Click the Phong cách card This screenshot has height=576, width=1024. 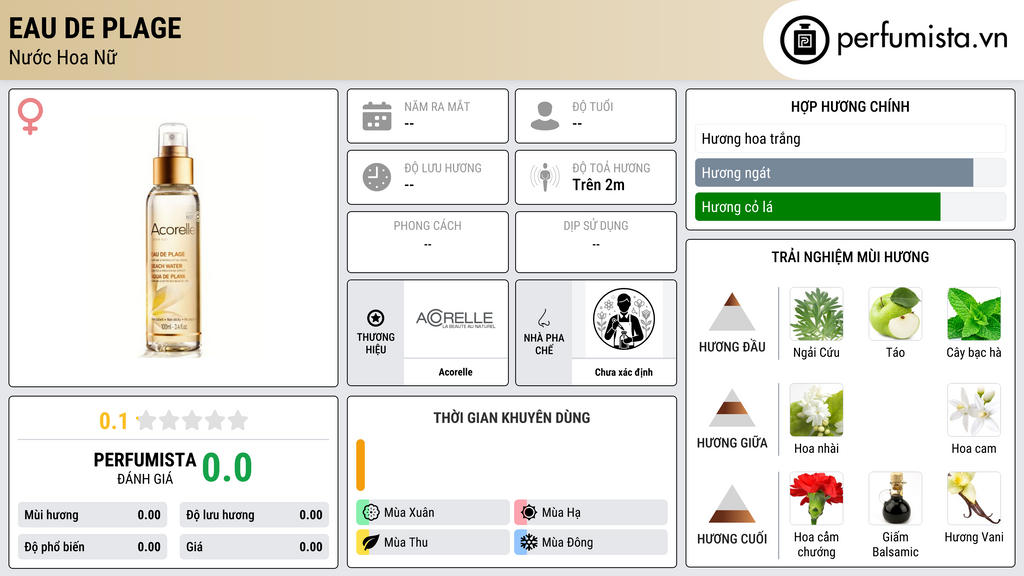tap(428, 242)
